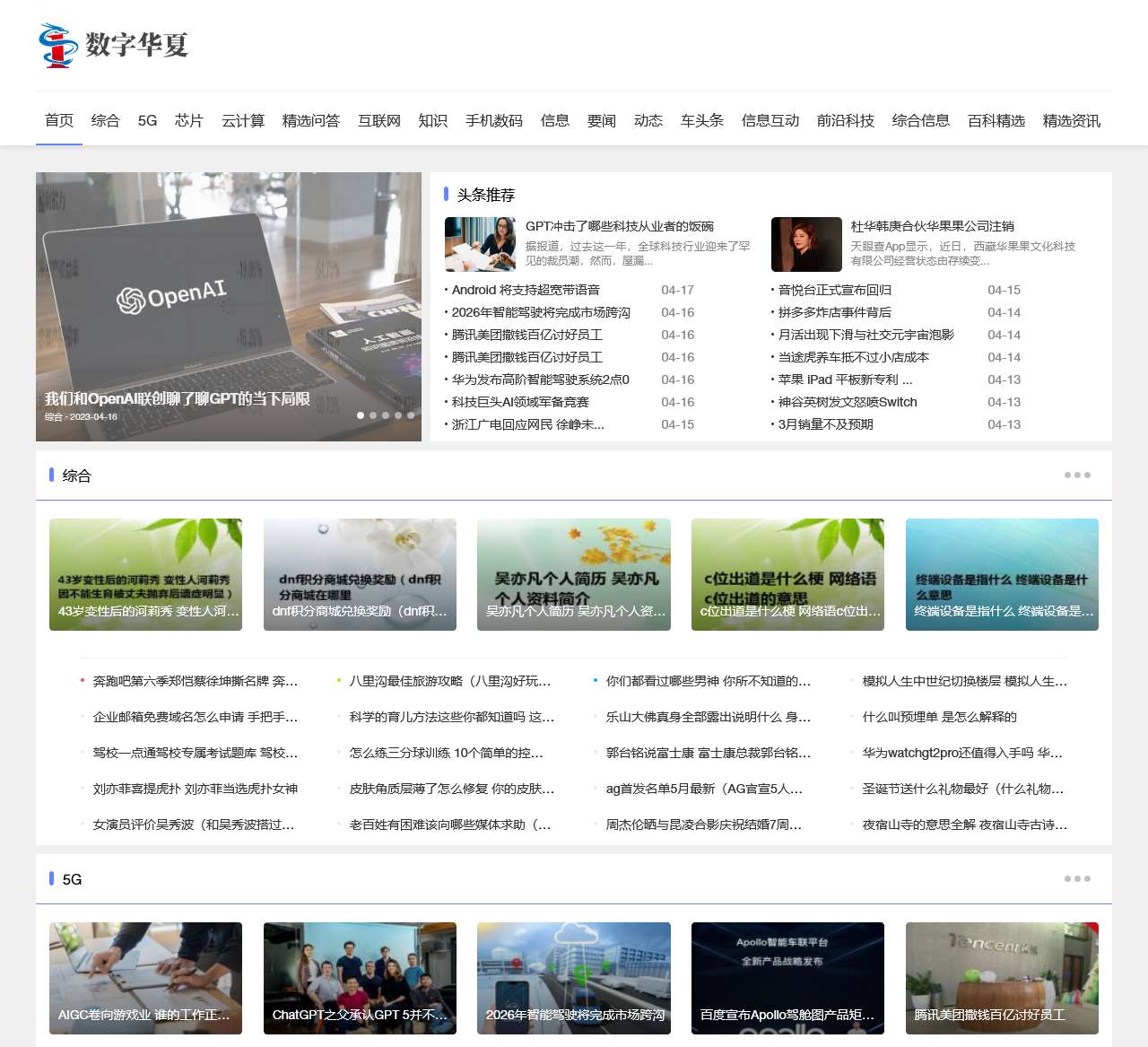Open link 模拟人生中世纪切换楼层
1148x1047 pixels.
[x=965, y=681]
